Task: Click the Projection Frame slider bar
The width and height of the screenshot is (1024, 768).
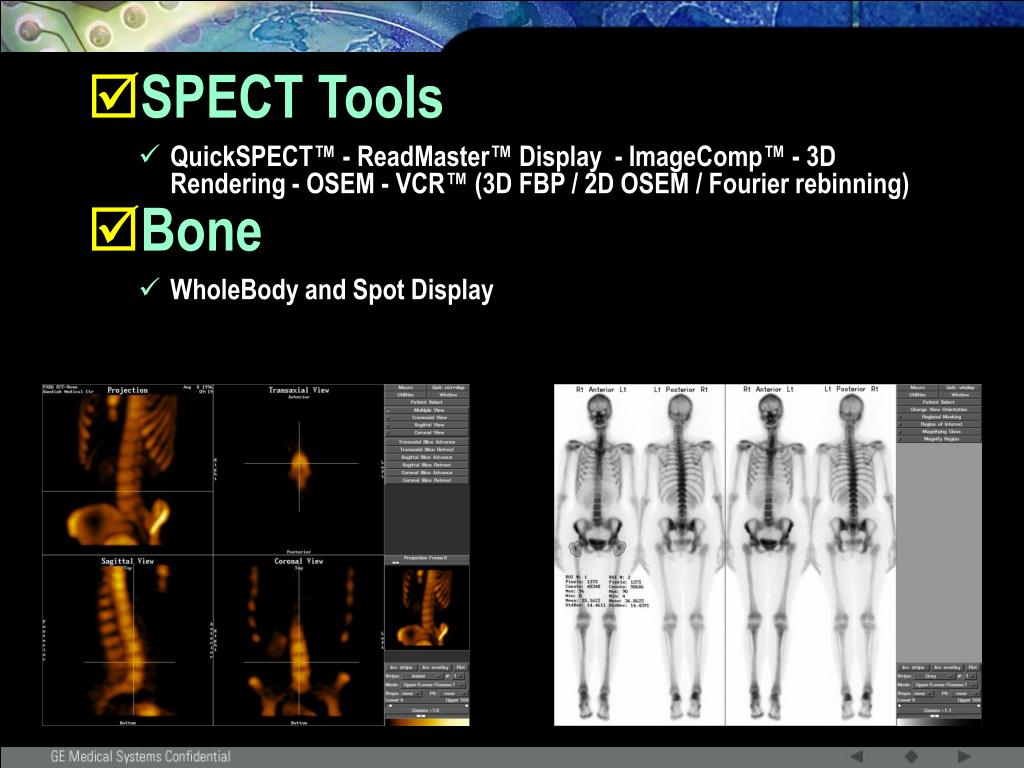Action: (426, 560)
